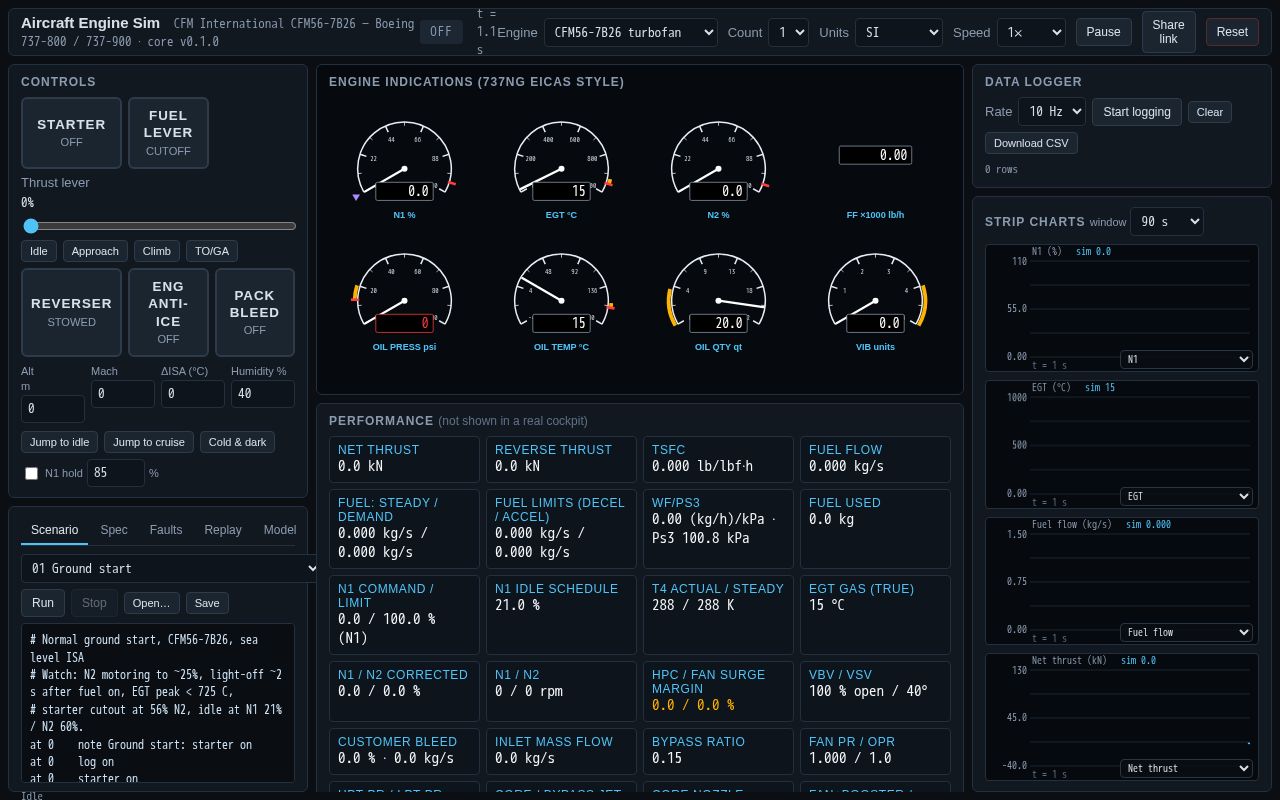Click the Cold & dark button
The width and height of the screenshot is (1280, 800).
pos(237,442)
